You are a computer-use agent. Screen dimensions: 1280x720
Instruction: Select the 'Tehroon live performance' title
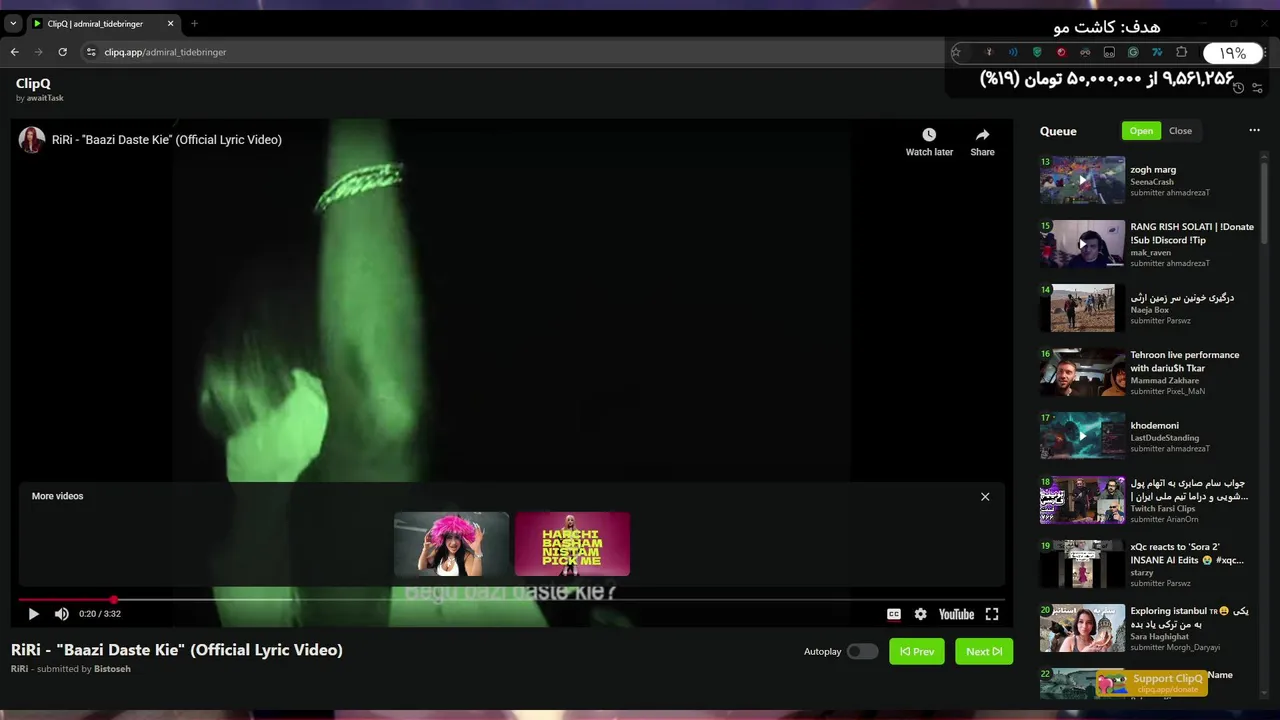(x=1184, y=361)
